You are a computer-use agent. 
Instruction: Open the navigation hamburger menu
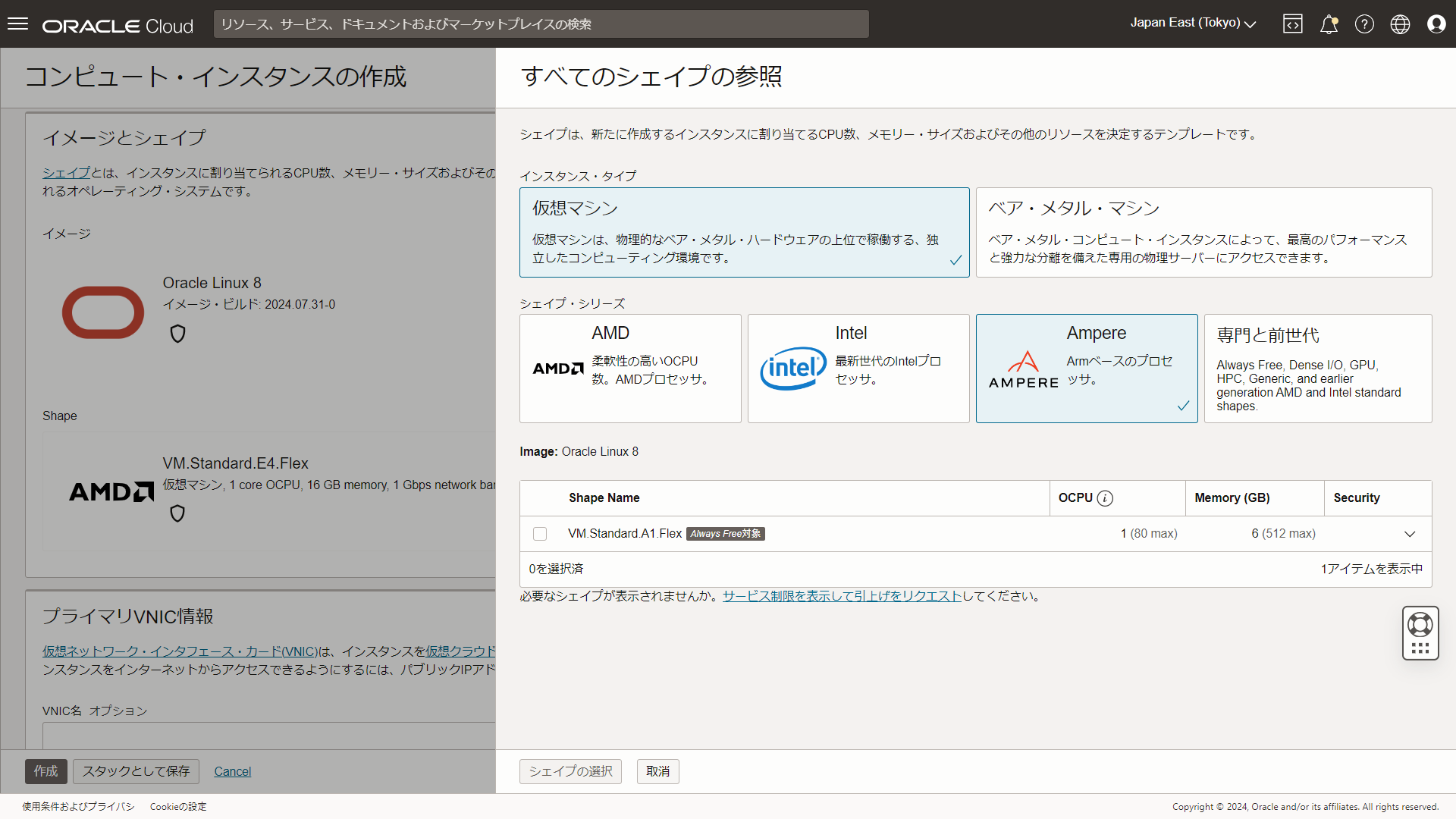(x=18, y=24)
